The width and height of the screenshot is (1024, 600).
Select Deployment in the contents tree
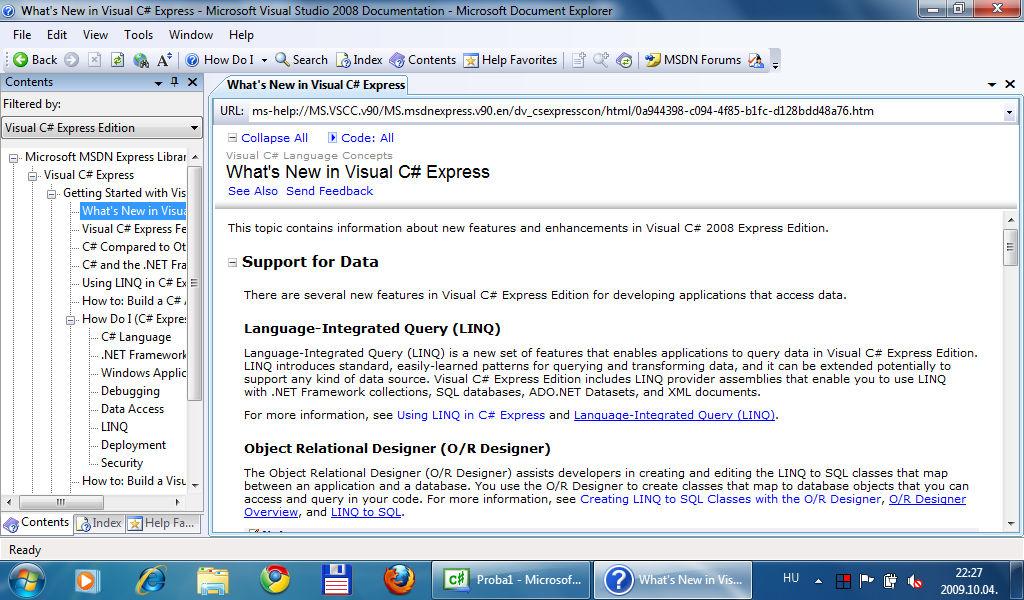point(133,445)
